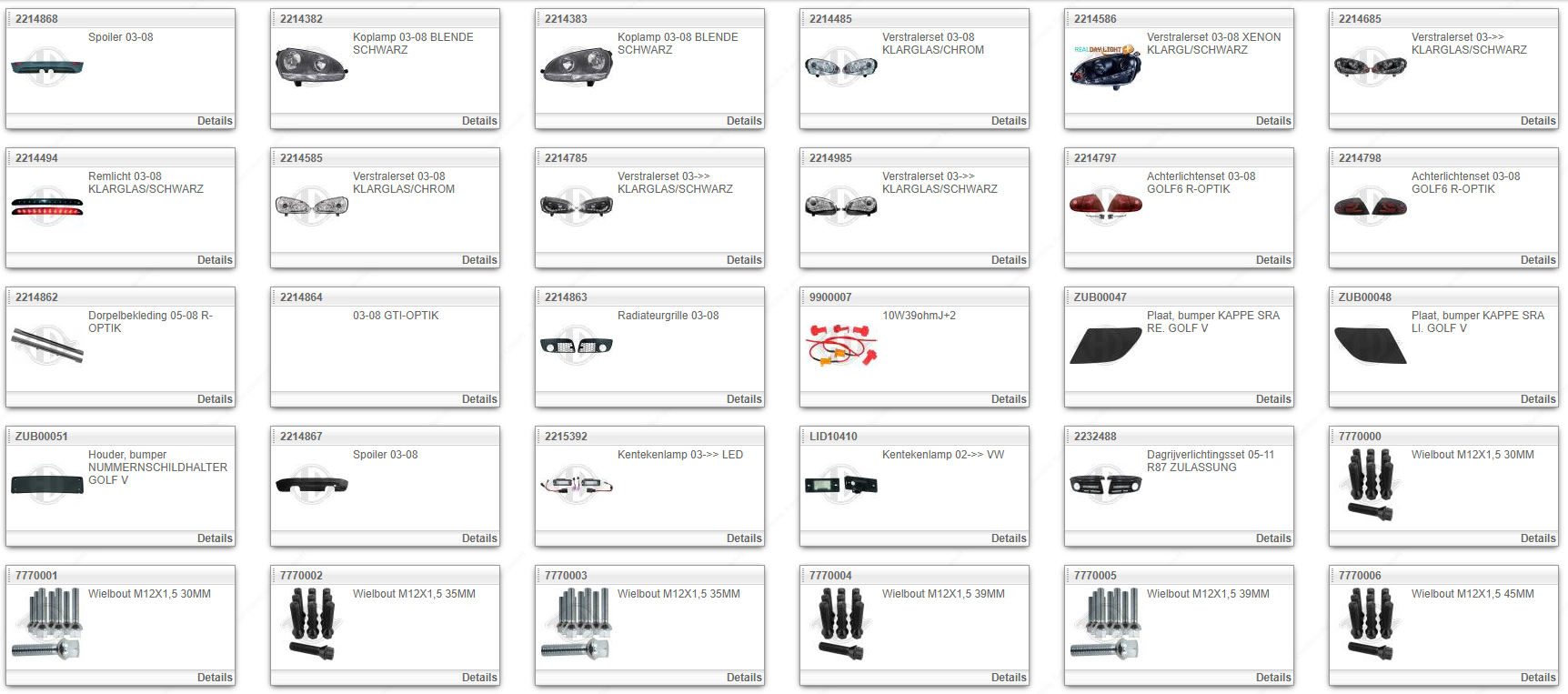
Task: Show Details for bumper cap ZUB00047
Action: coord(1272,399)
